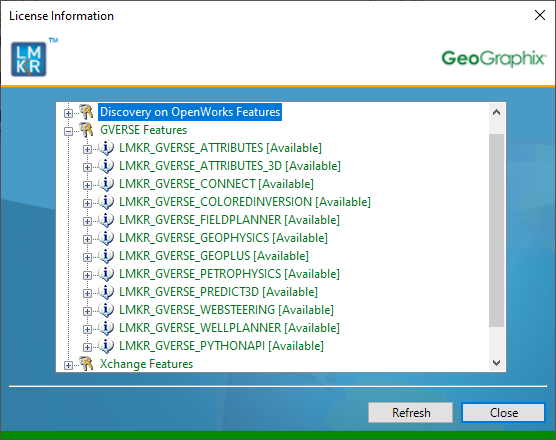556x440 pixels.
Task: Expand LMKR_GVERSE_WEBSTEERING license entry
Action: click(87, 311)
